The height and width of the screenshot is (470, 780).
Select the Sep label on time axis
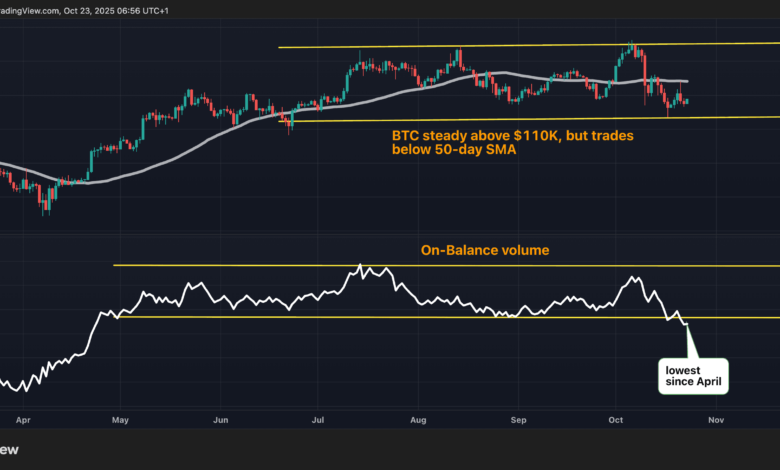click(517, 421)
